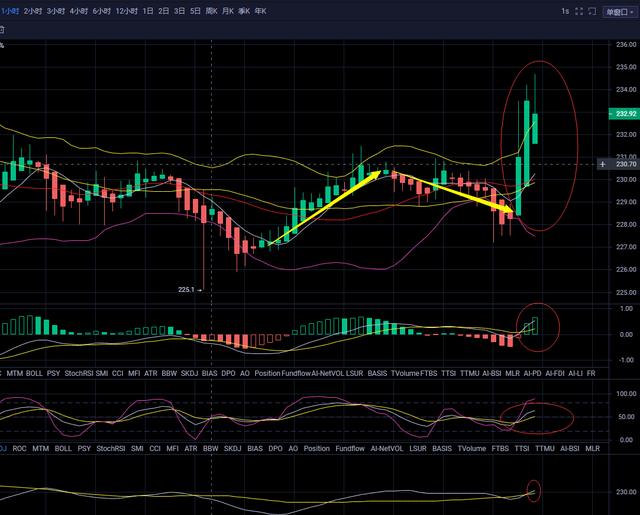640x515 pixels.
Task: Select the 周K weekly candle period
Action: 212,11
